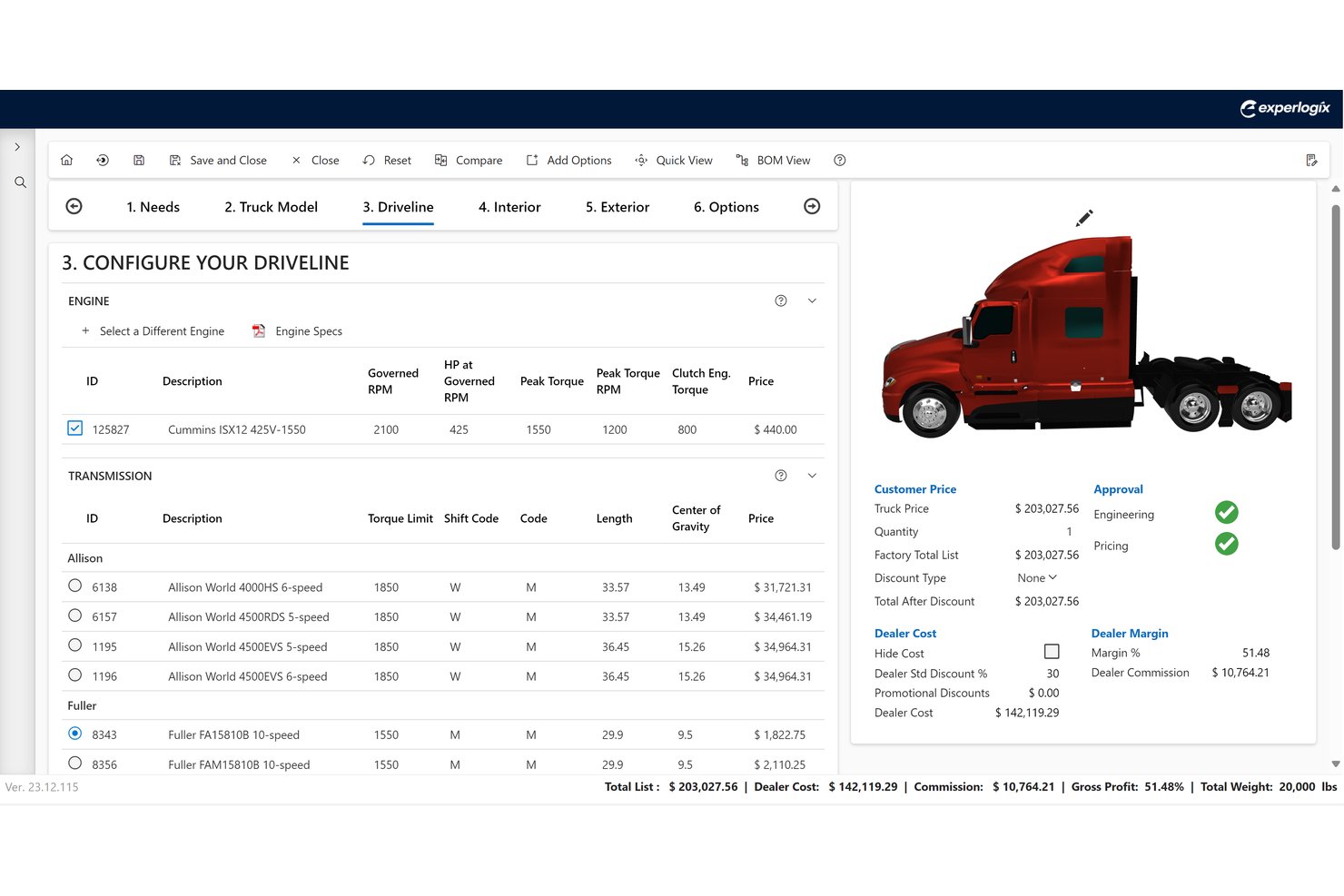This screenshot has height=896, width=1344.
Task: Click the notes edit icon at toolbar right
Action: pos(1311,161)
